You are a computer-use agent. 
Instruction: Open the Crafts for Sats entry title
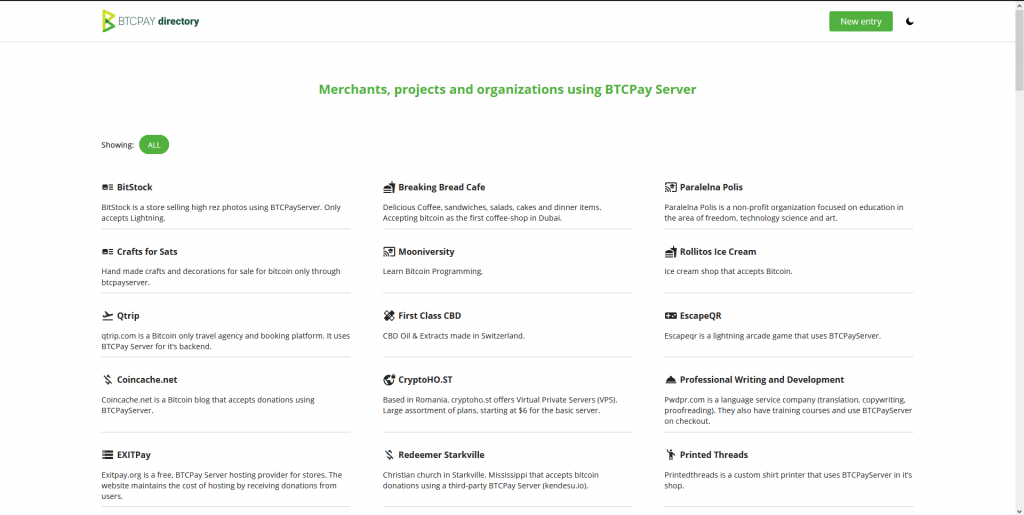point(147,252)
